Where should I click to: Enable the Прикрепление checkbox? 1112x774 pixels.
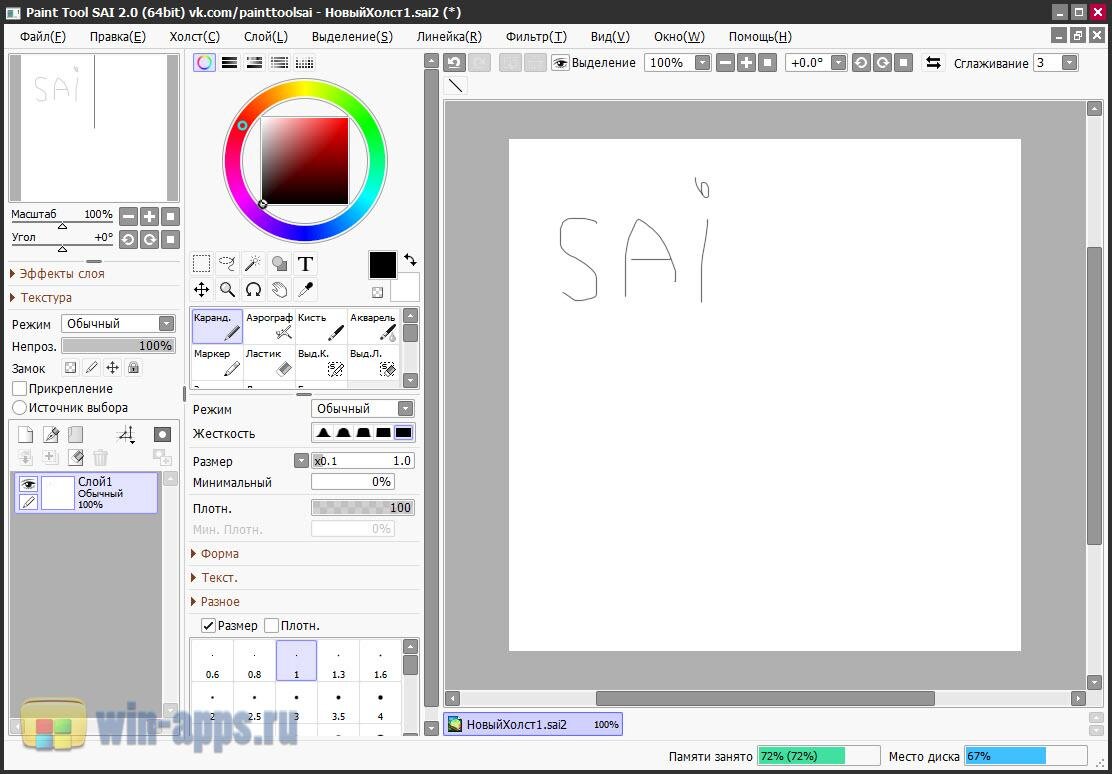[x=20, y=388]
